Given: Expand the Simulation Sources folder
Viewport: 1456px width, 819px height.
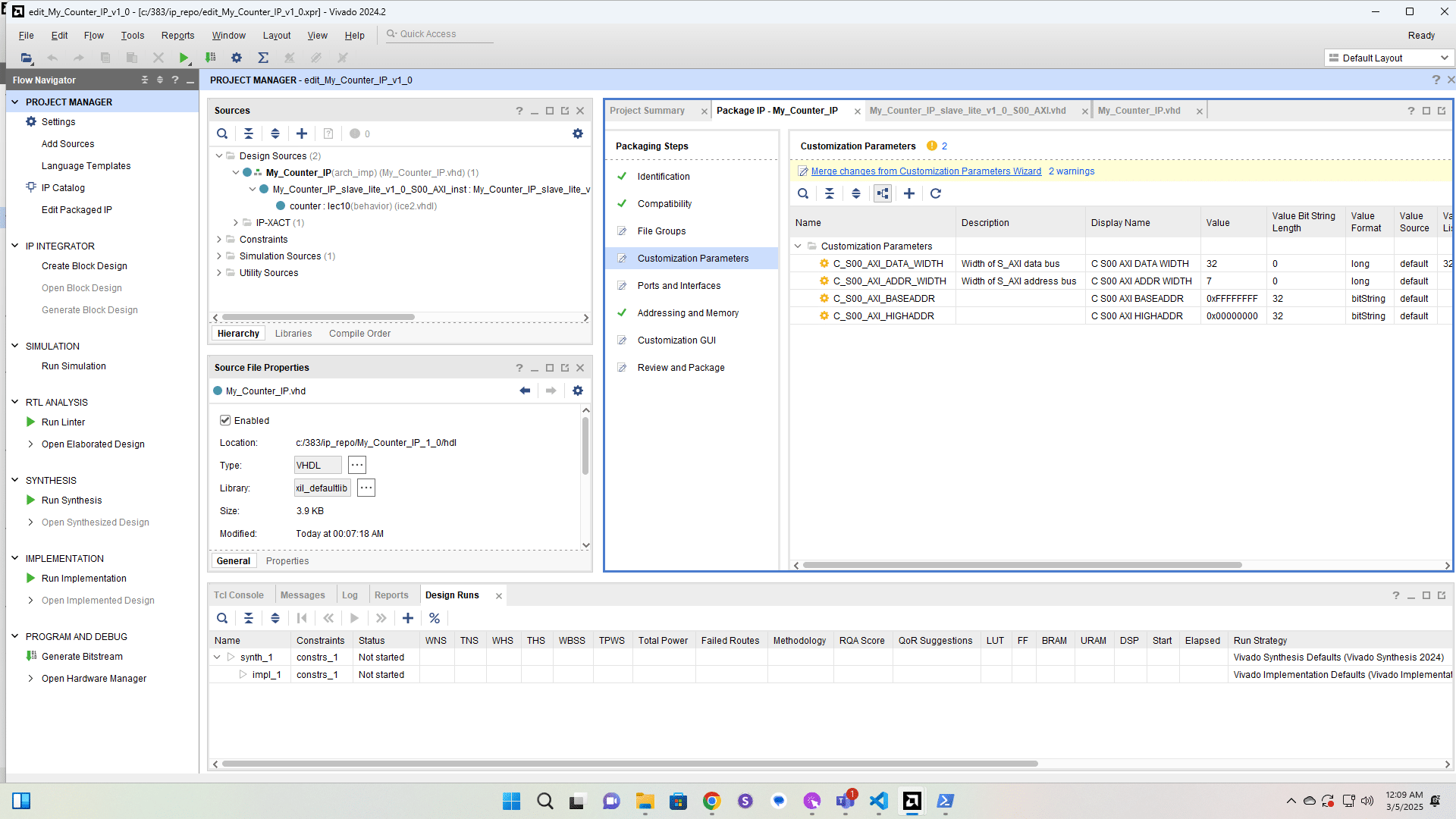Looking at the screenshot, I should 219,256.
